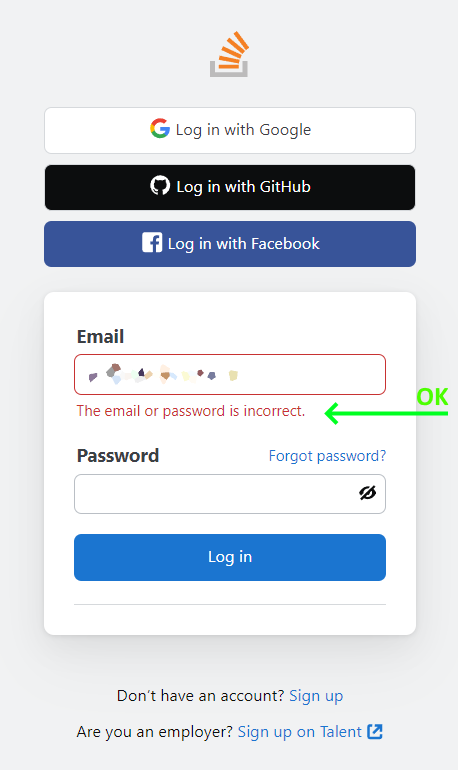The width and height of the screenshot is (458, 770).
Task: Click the green OK annotation text
Action: [x=432, y=397]
